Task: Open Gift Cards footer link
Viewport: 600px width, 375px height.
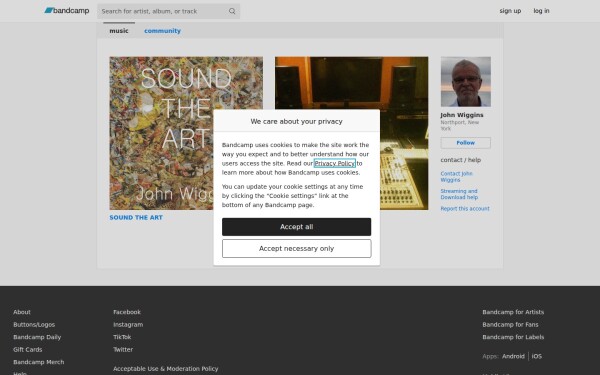Action: pos(28,349)
